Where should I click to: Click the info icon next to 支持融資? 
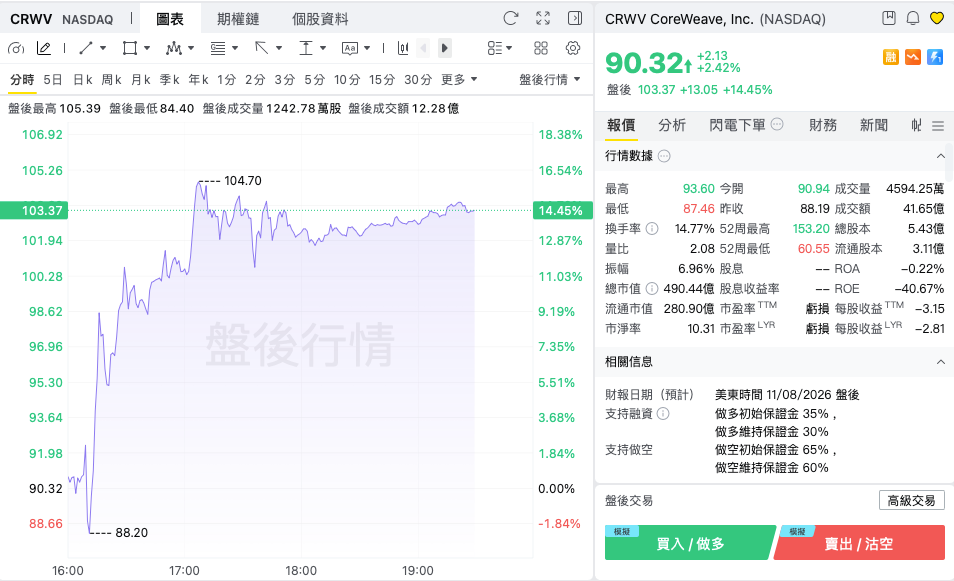click(x=663, y=414)
